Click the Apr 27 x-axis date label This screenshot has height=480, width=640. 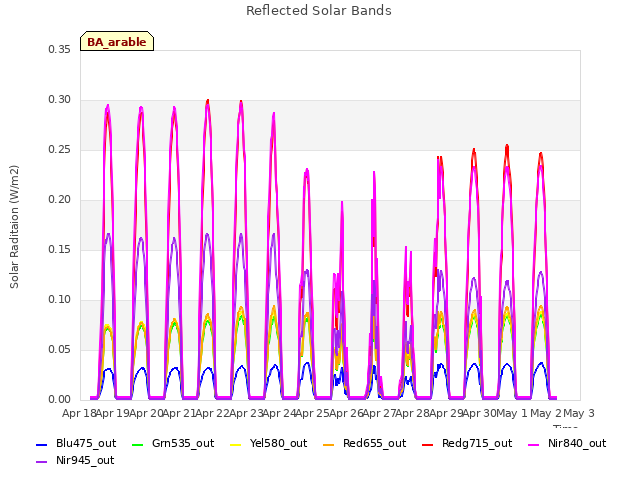pos(379,414)
